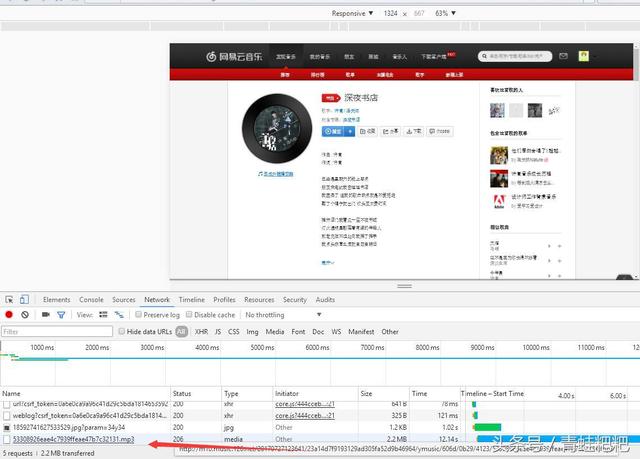The image size is (640, 459).
Task: Click the blue play button on the song page
Action: [332, 131]
